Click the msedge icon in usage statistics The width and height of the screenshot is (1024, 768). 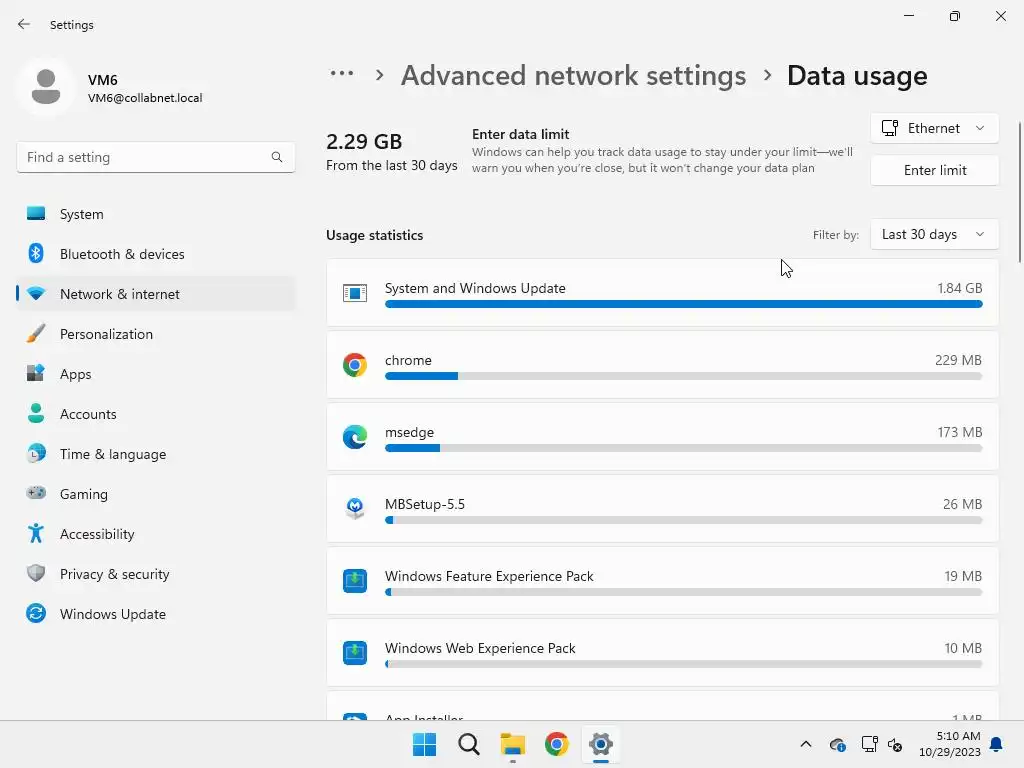[x=354, y=437]
